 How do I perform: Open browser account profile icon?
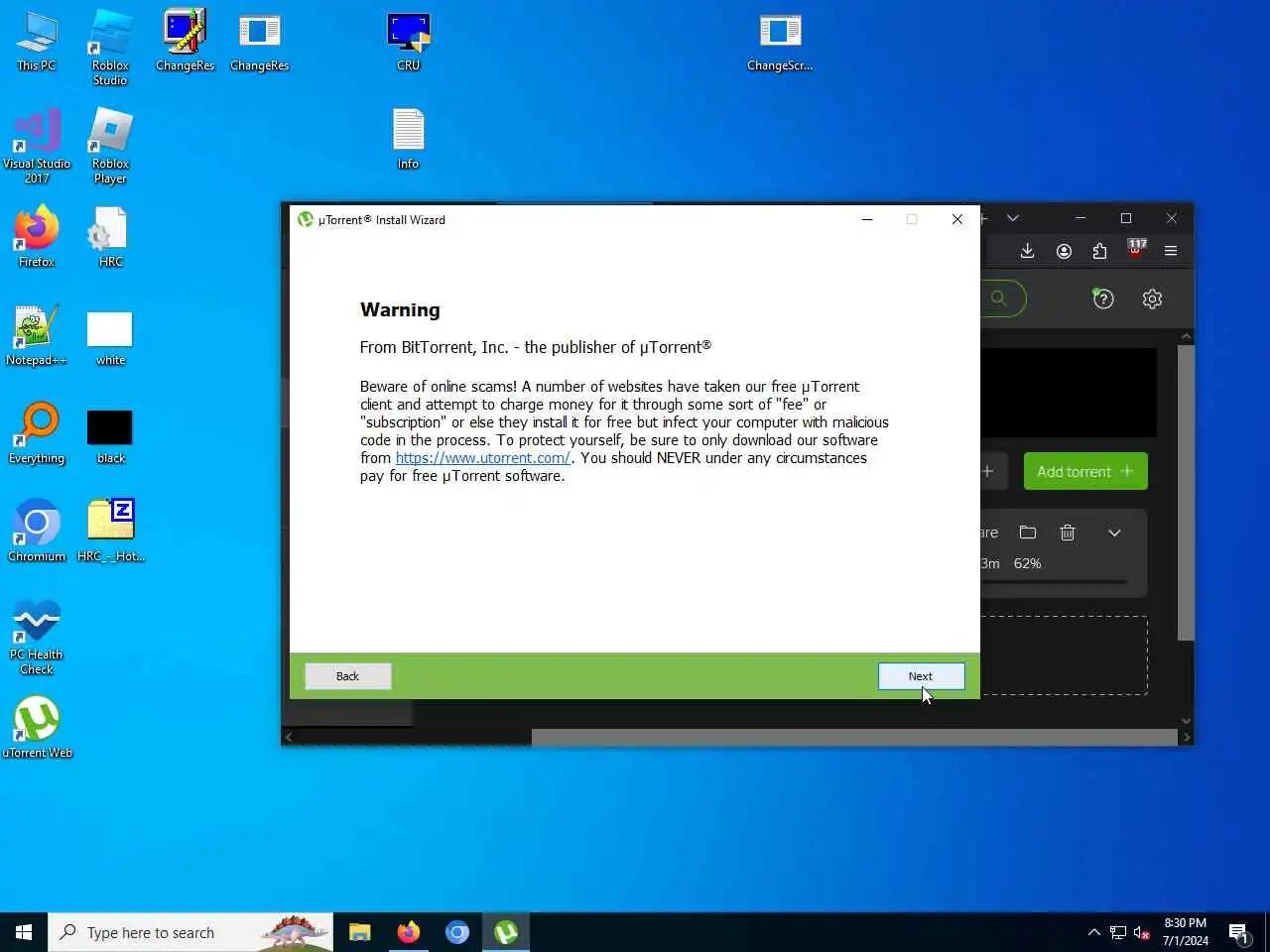(x=1064, y=251)
